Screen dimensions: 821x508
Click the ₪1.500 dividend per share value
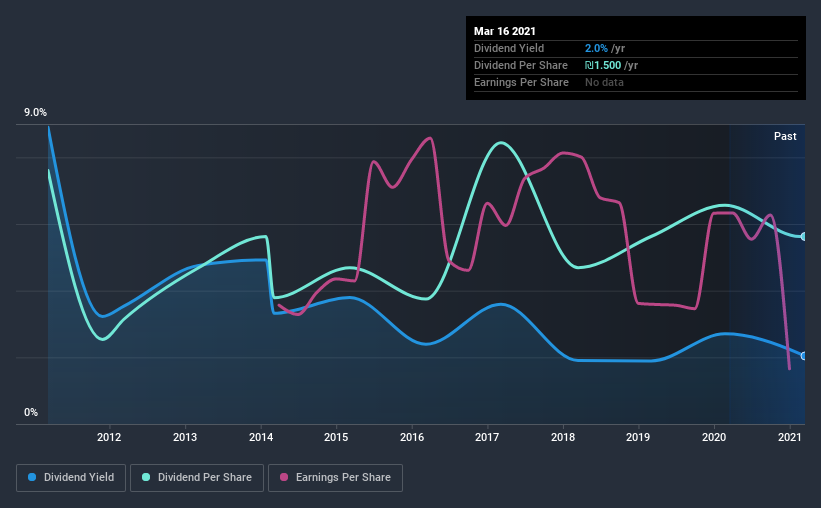(603, 65)
